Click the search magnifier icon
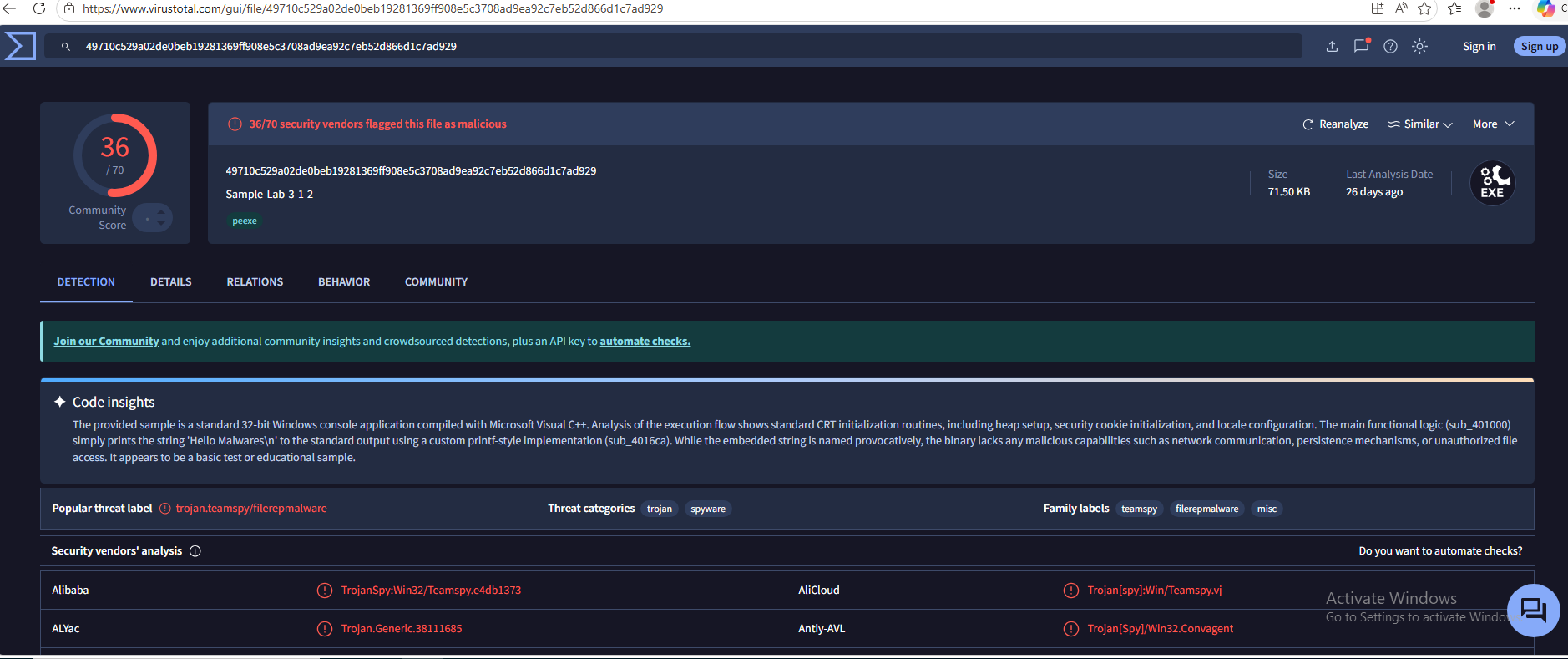The height and width of the screenshot is (659, 1568). click(x=66, y=47)
